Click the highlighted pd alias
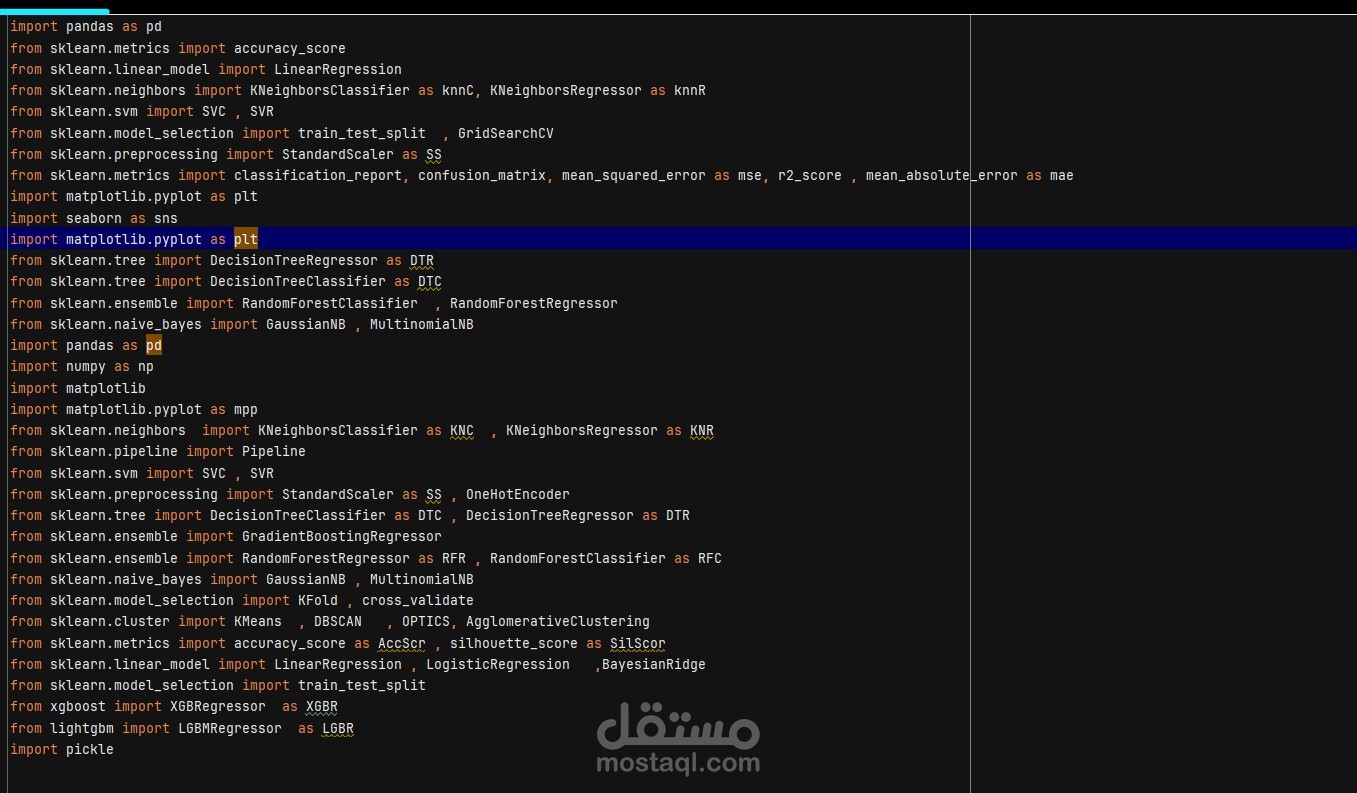 pos(154,345)
